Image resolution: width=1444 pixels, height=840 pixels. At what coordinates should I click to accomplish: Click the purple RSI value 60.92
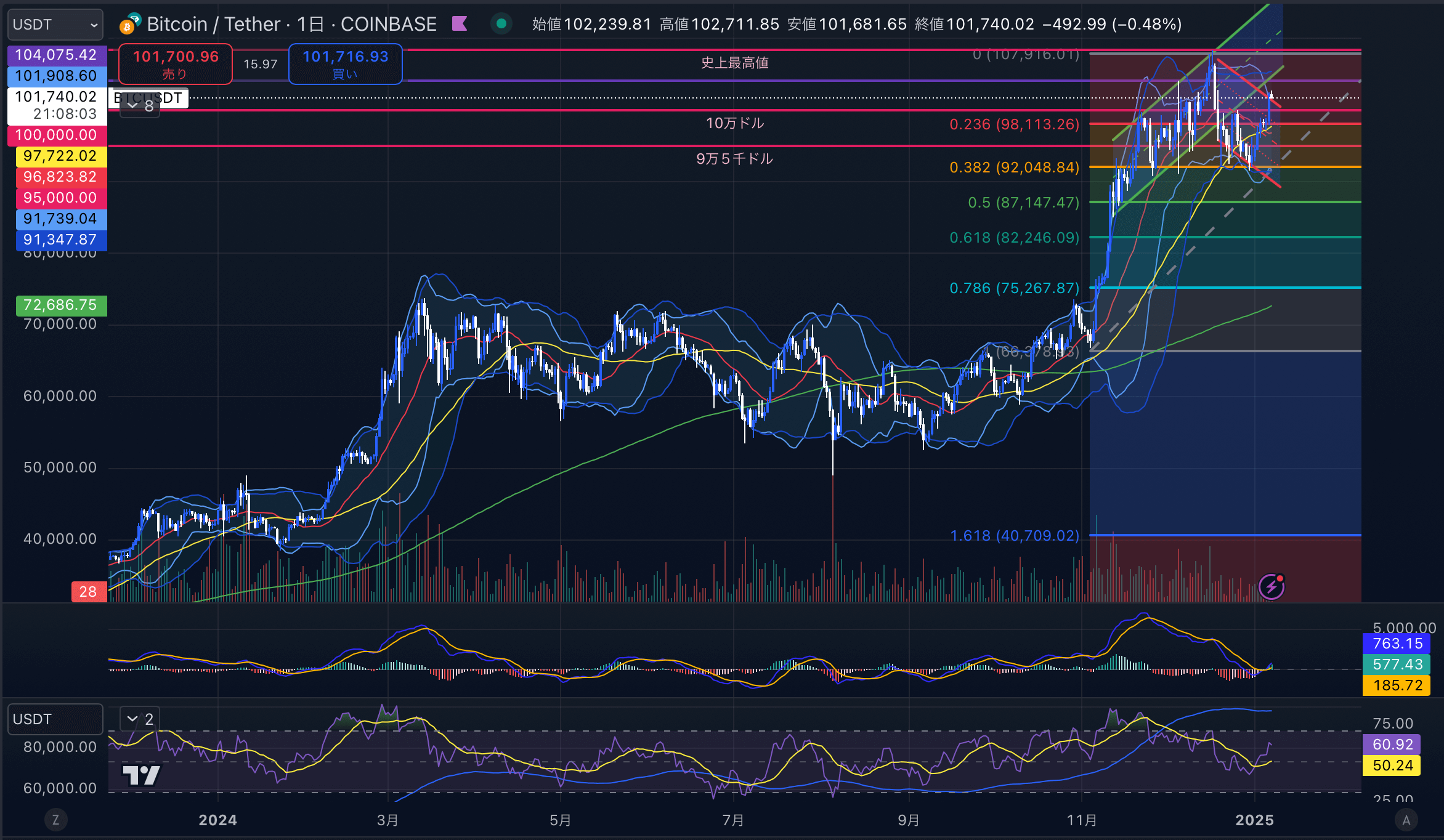(1392, 745)
